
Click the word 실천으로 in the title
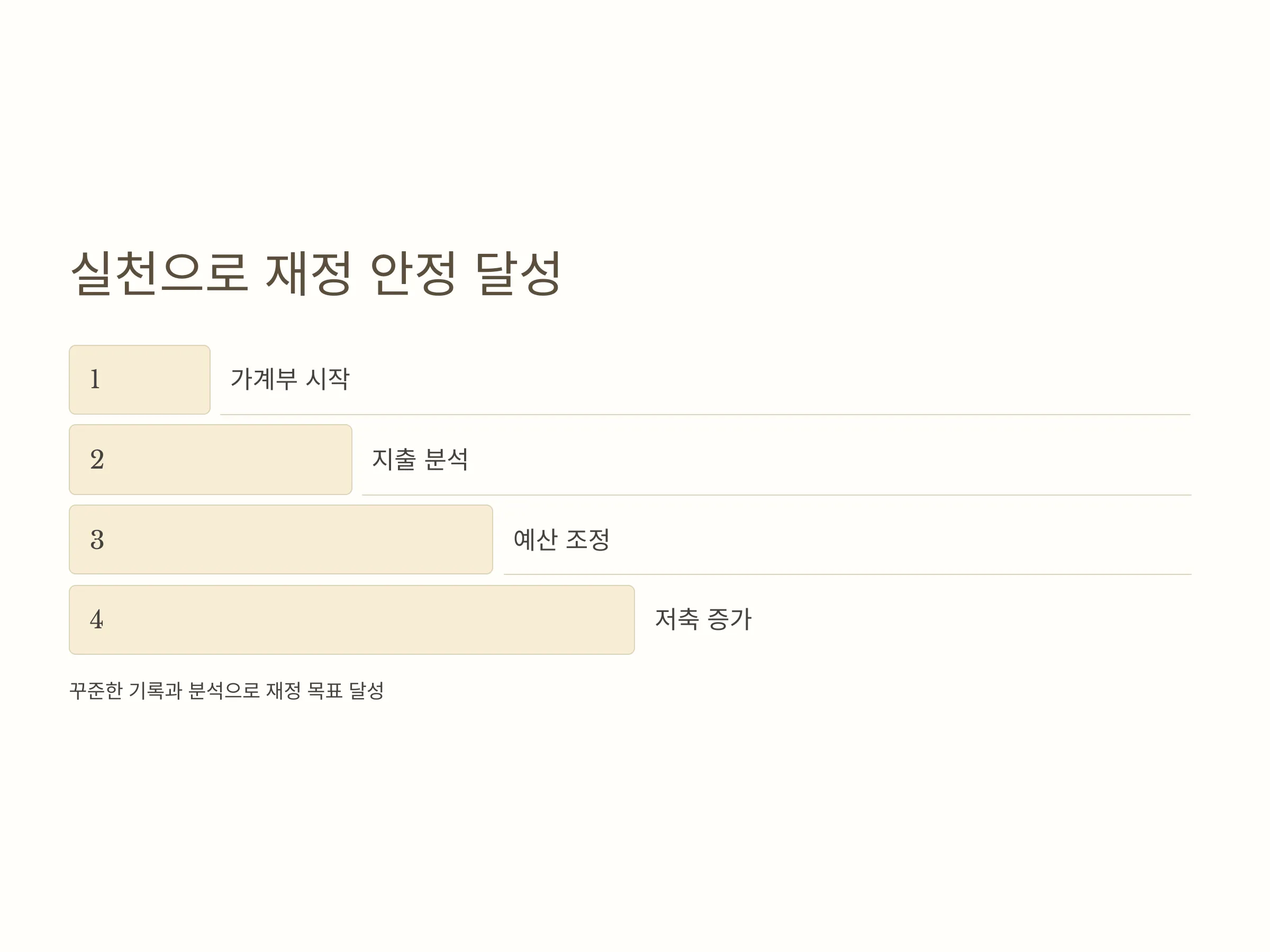coord(160,273)
